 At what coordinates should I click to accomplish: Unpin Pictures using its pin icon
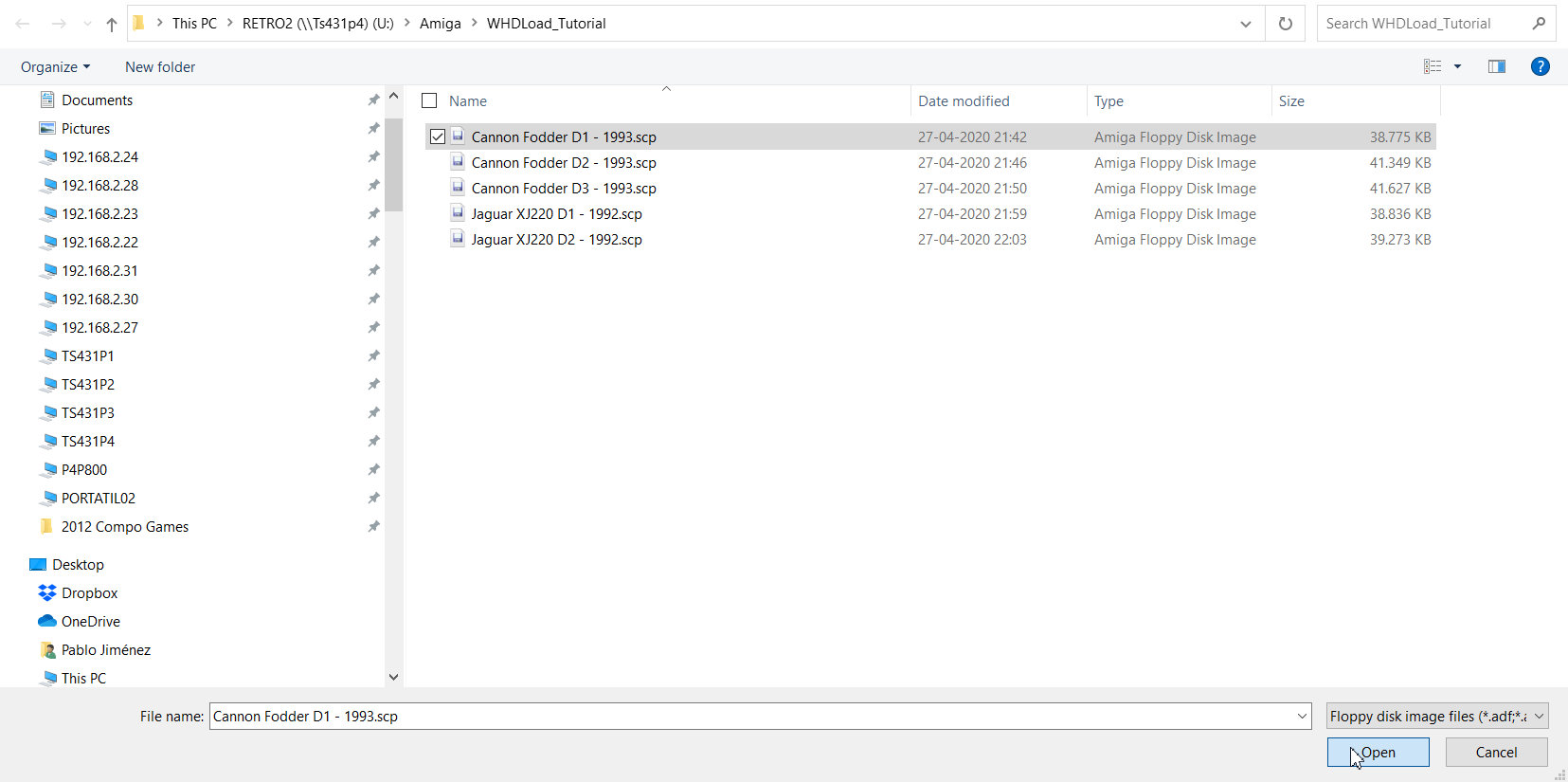pos(373,128)
